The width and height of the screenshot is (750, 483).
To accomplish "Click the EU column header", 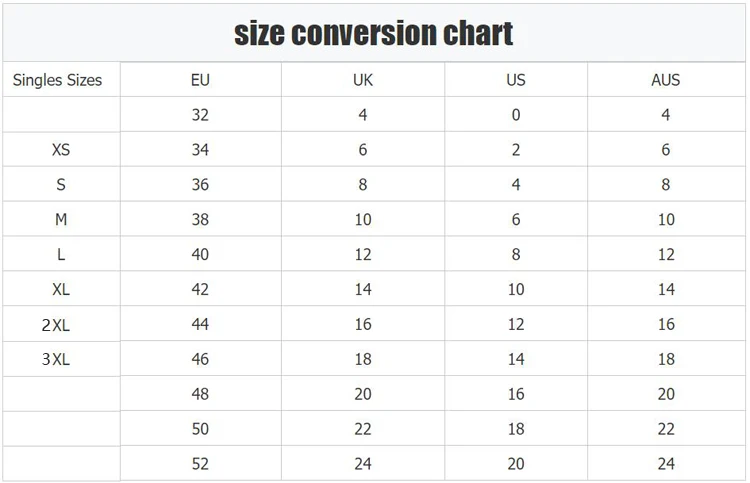I will click(200, 80).
